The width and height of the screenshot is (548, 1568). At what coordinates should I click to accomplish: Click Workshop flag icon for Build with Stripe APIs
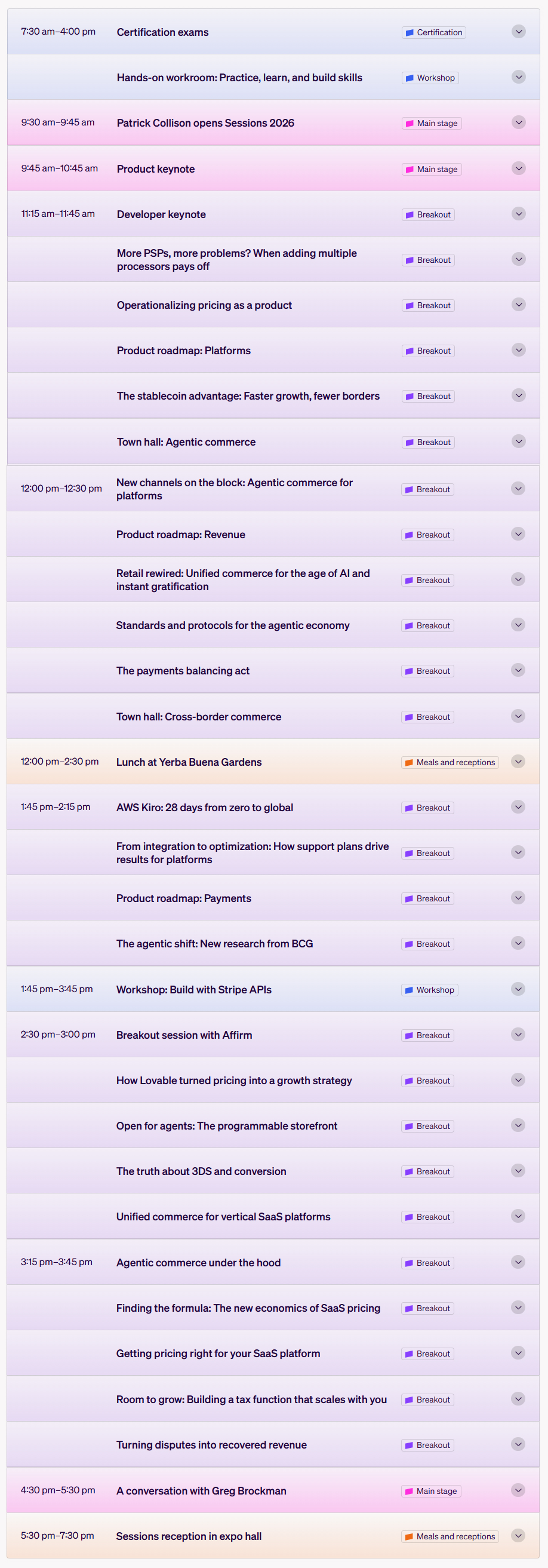(x=409, y=990)
